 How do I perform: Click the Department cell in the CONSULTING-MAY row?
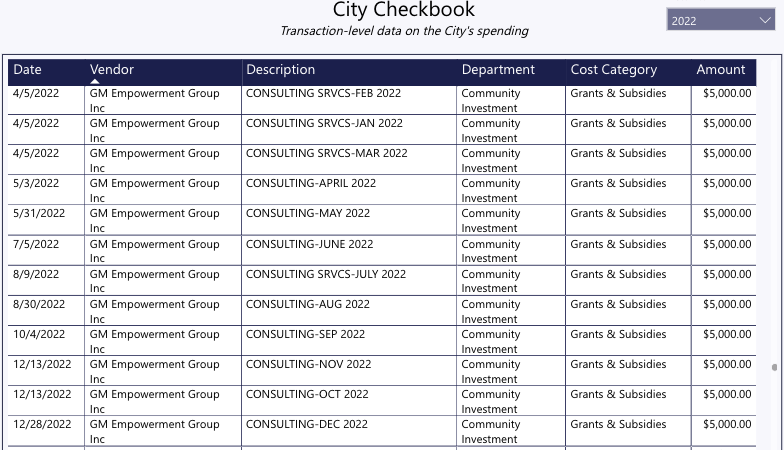pos(510,220)
